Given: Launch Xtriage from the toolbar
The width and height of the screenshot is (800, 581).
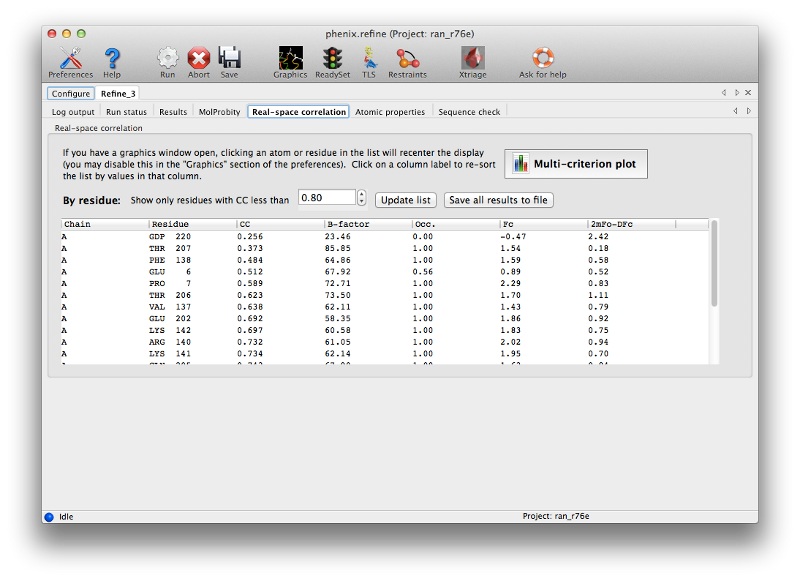Looking at the screenshot, I should [x=472, y=60].
